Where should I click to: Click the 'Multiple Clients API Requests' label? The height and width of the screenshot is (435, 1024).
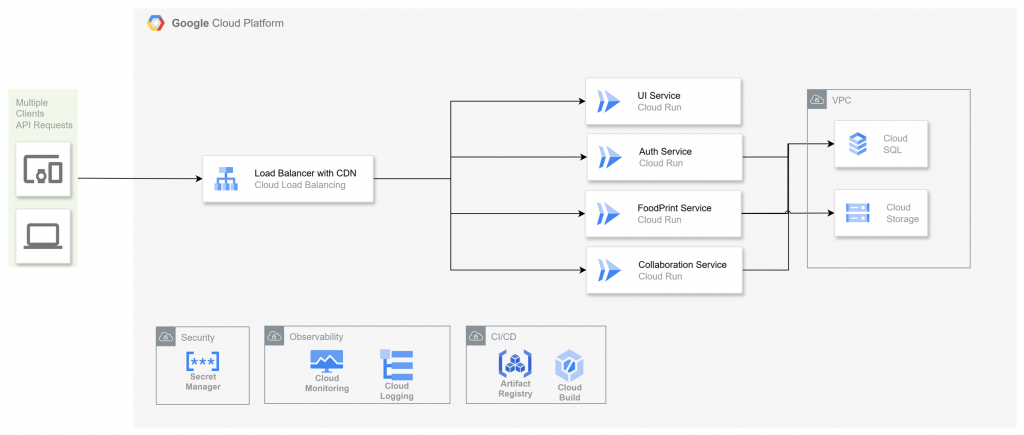pos(44,114)
